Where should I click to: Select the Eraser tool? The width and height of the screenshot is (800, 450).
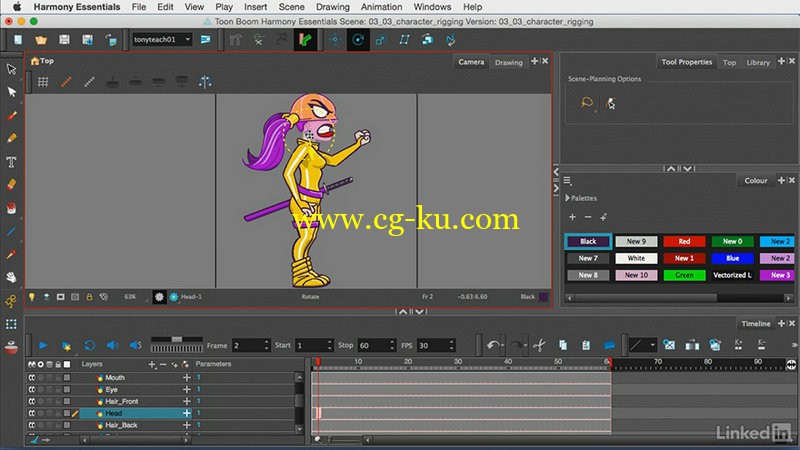pos(11,185)
